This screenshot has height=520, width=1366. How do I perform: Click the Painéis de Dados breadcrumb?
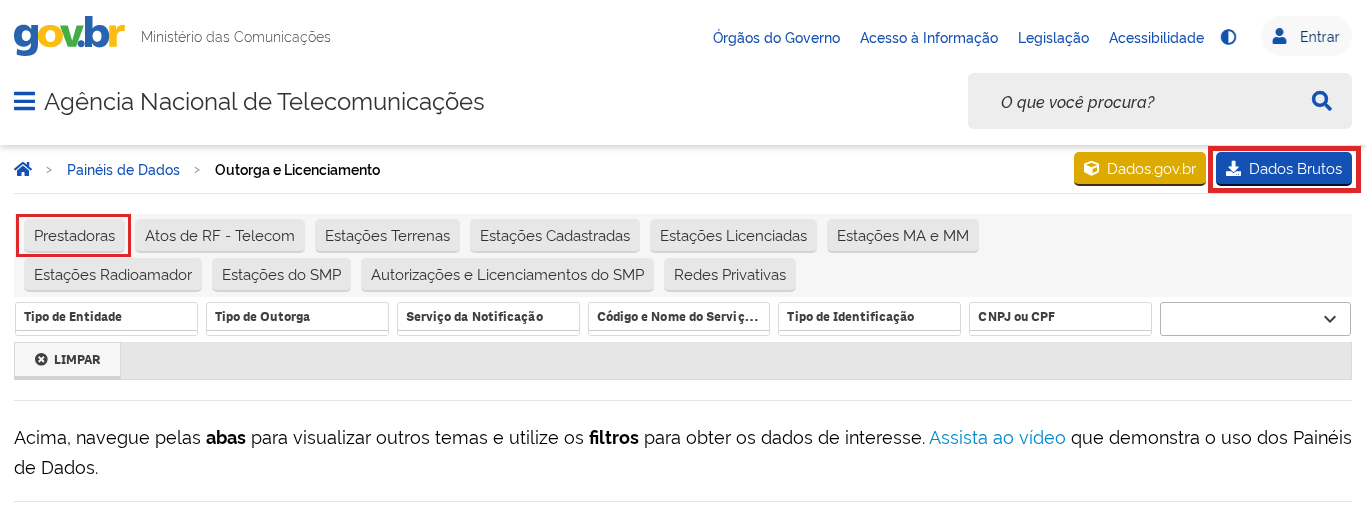point(123,170)
